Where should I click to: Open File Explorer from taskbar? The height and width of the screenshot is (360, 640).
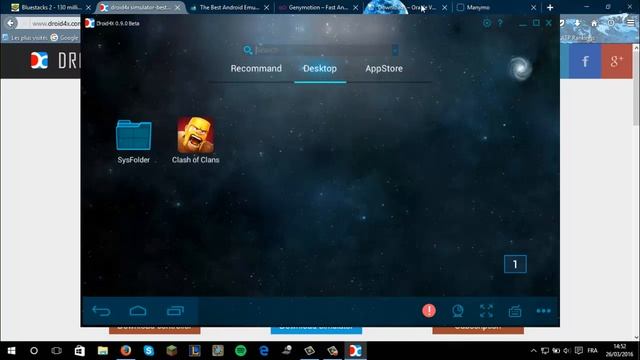[102, 351]
